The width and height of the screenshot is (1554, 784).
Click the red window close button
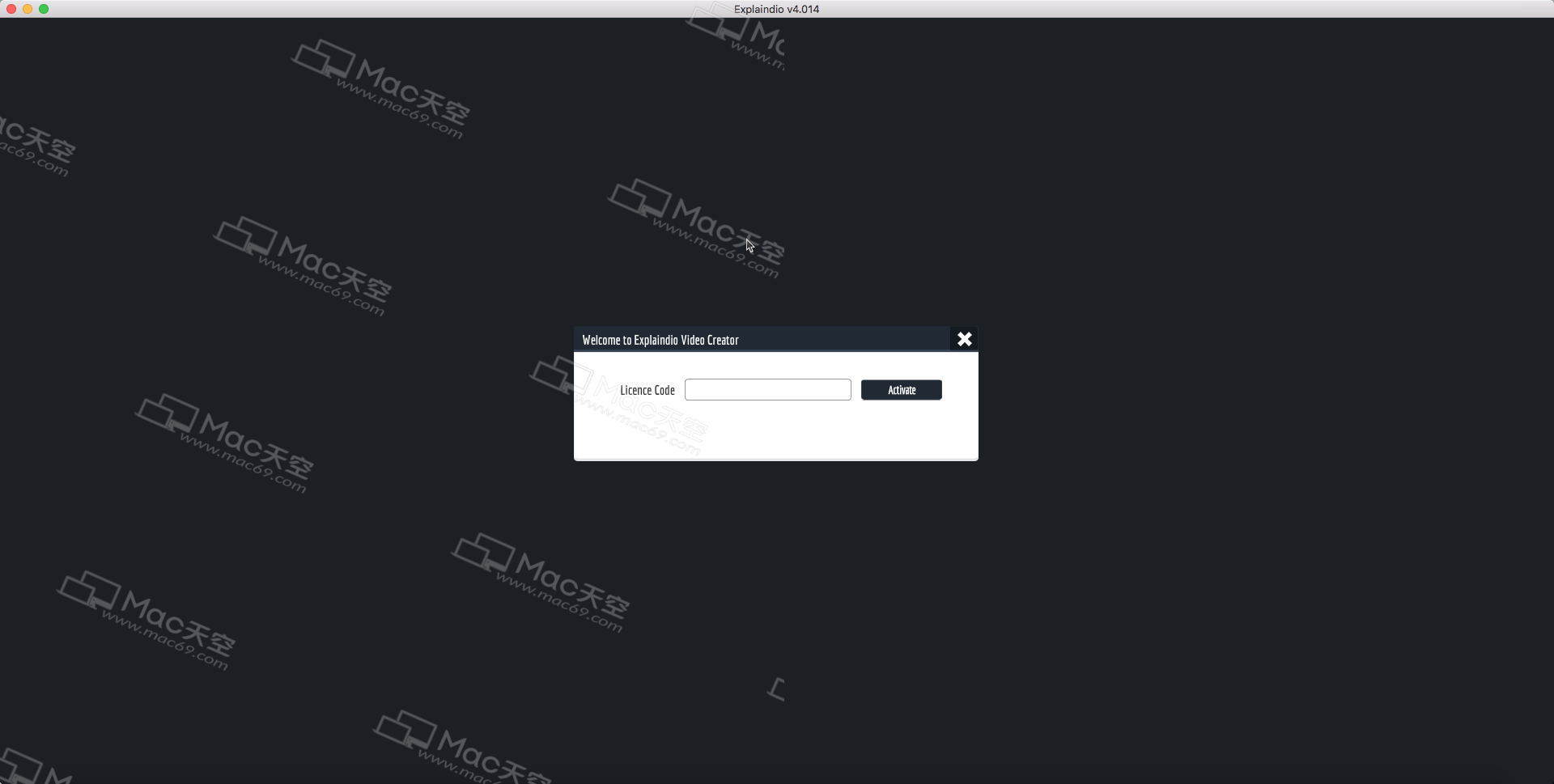[11, 9]
